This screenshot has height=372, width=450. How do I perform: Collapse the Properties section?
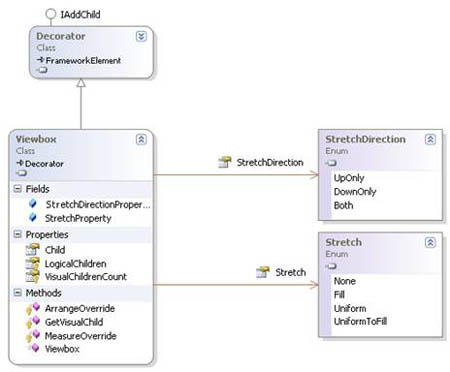click(x=18, y=234)
